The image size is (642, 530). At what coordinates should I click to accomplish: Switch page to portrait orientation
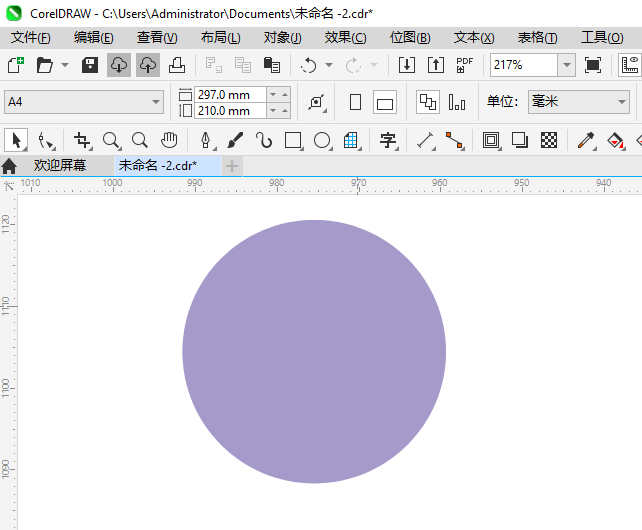click(x=355, y=102)
